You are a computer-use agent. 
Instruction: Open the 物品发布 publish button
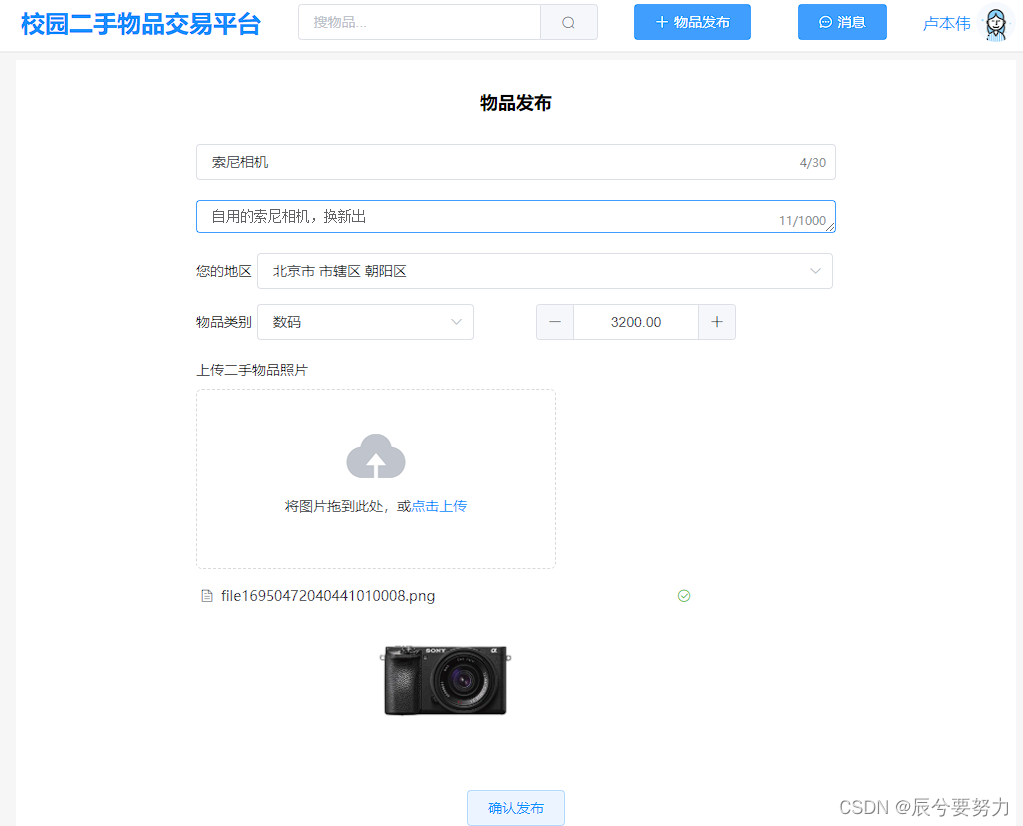692,22
